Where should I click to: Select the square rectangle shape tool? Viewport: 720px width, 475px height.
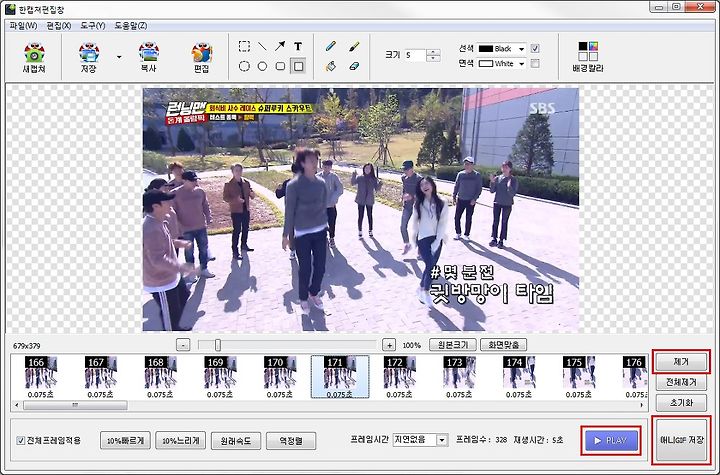pyautogui.click(x=298, y=66)
